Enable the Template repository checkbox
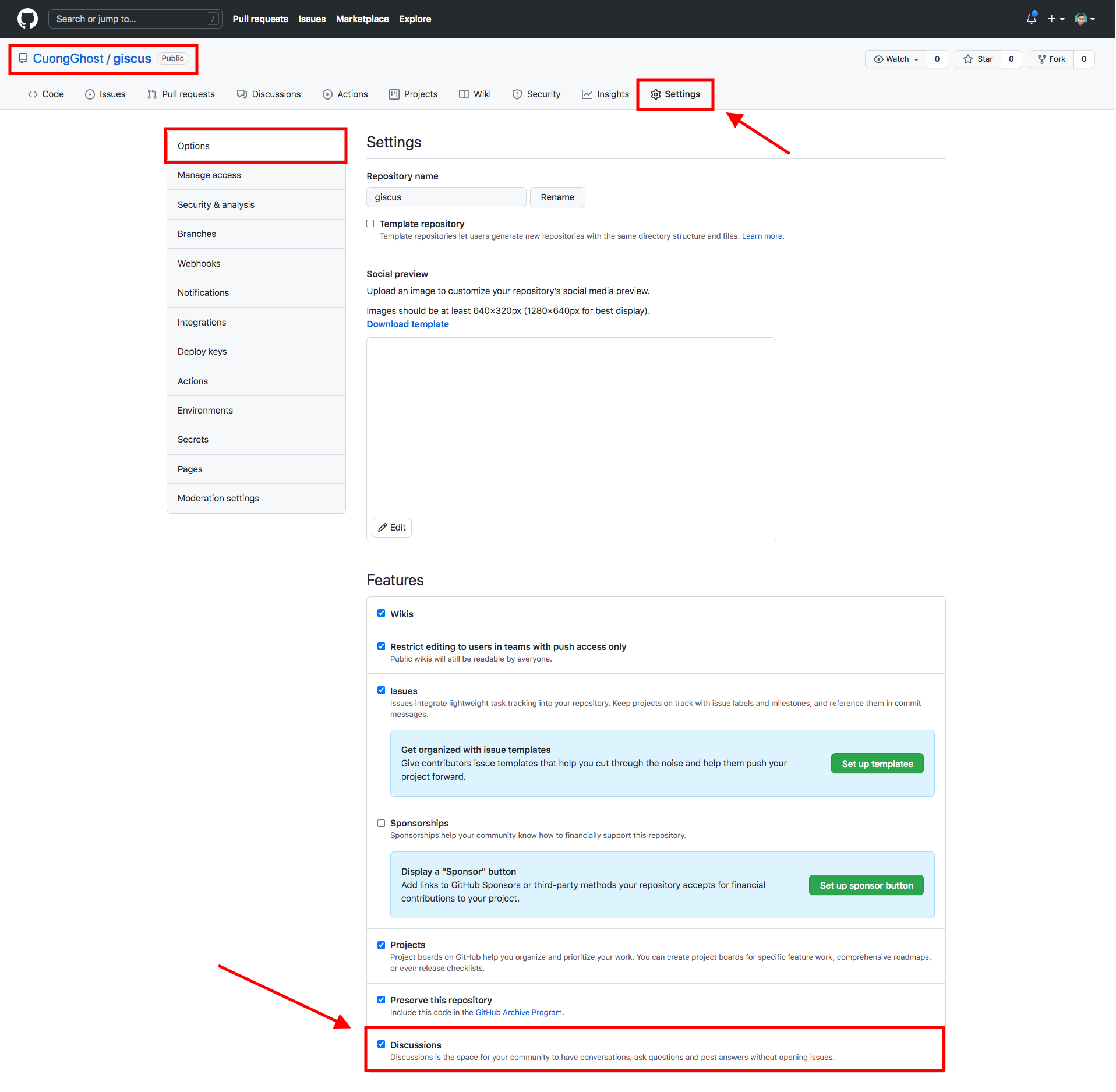 point(370,223)
